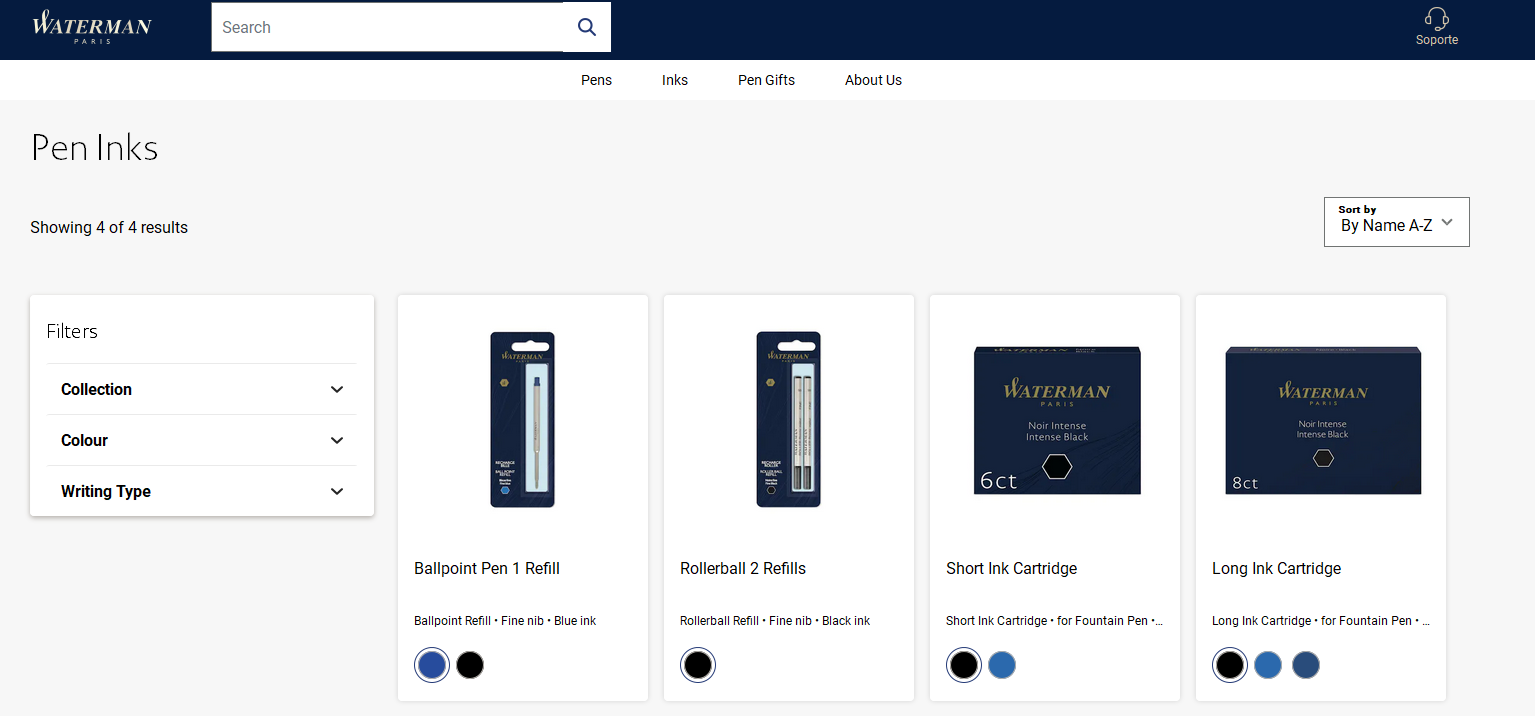
Task: Type in the Search input field
Action: (387, 27)
